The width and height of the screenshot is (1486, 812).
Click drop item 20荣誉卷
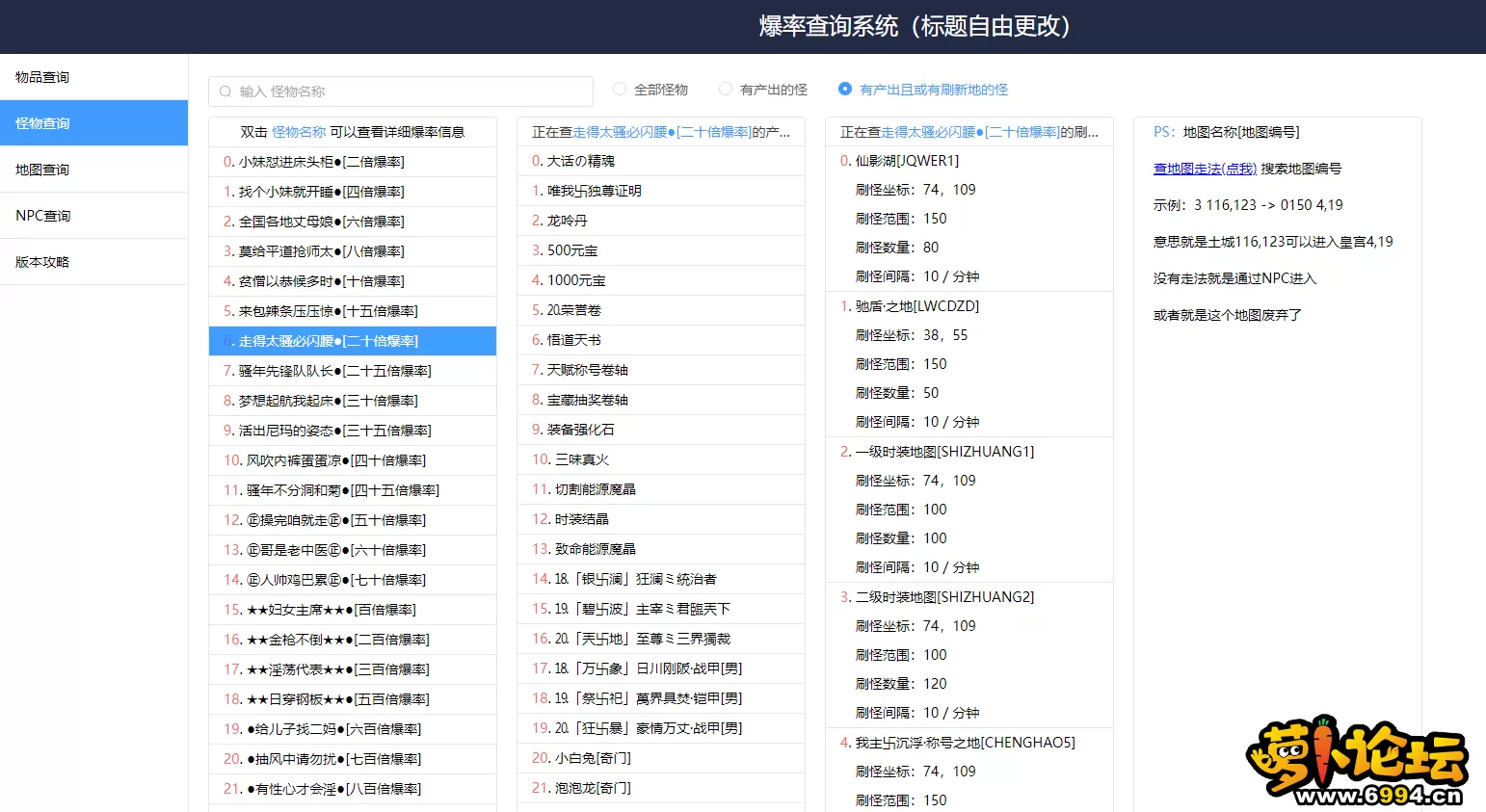click(661, 310)
